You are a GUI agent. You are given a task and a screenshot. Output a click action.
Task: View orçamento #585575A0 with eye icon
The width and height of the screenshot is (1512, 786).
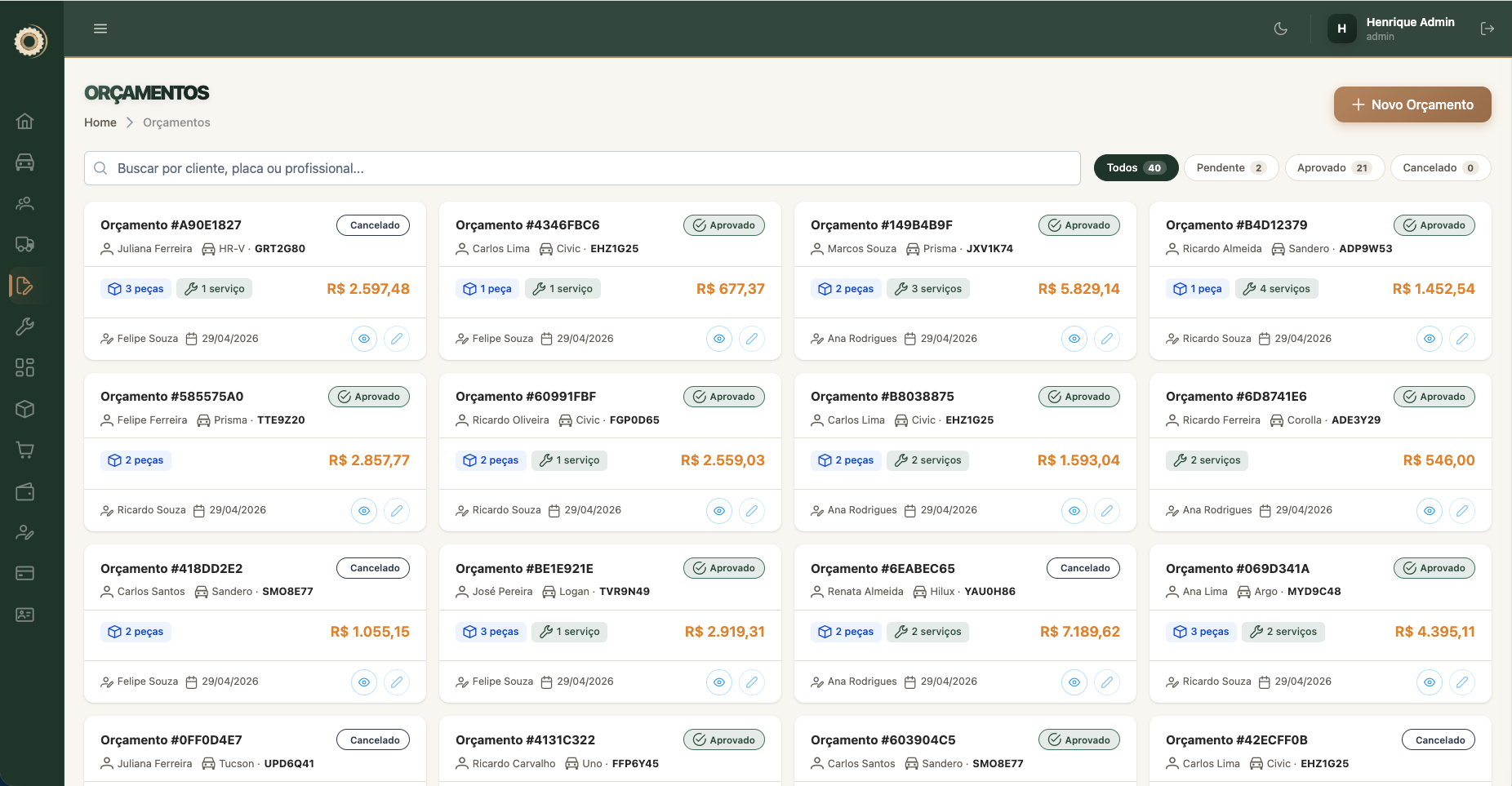[364, 511]
